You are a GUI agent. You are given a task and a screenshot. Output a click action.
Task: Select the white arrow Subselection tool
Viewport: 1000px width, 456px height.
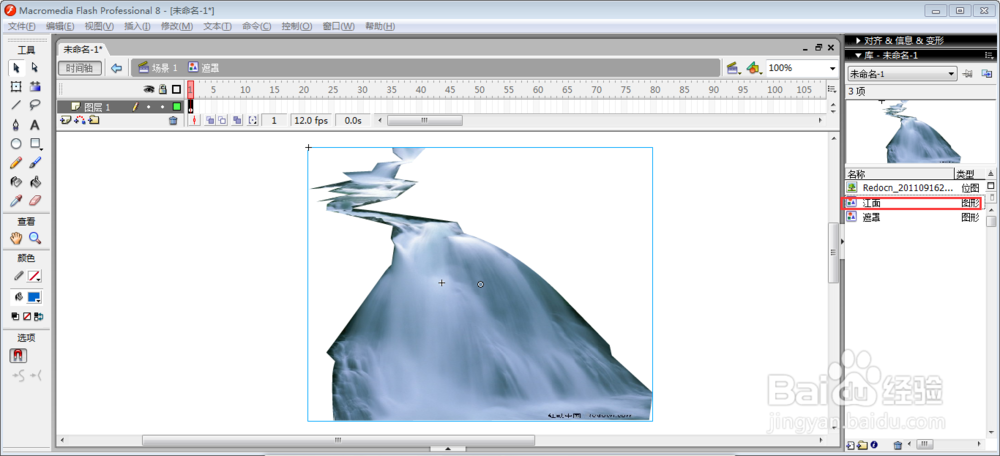pyautogui.click(x=35, y=68)
